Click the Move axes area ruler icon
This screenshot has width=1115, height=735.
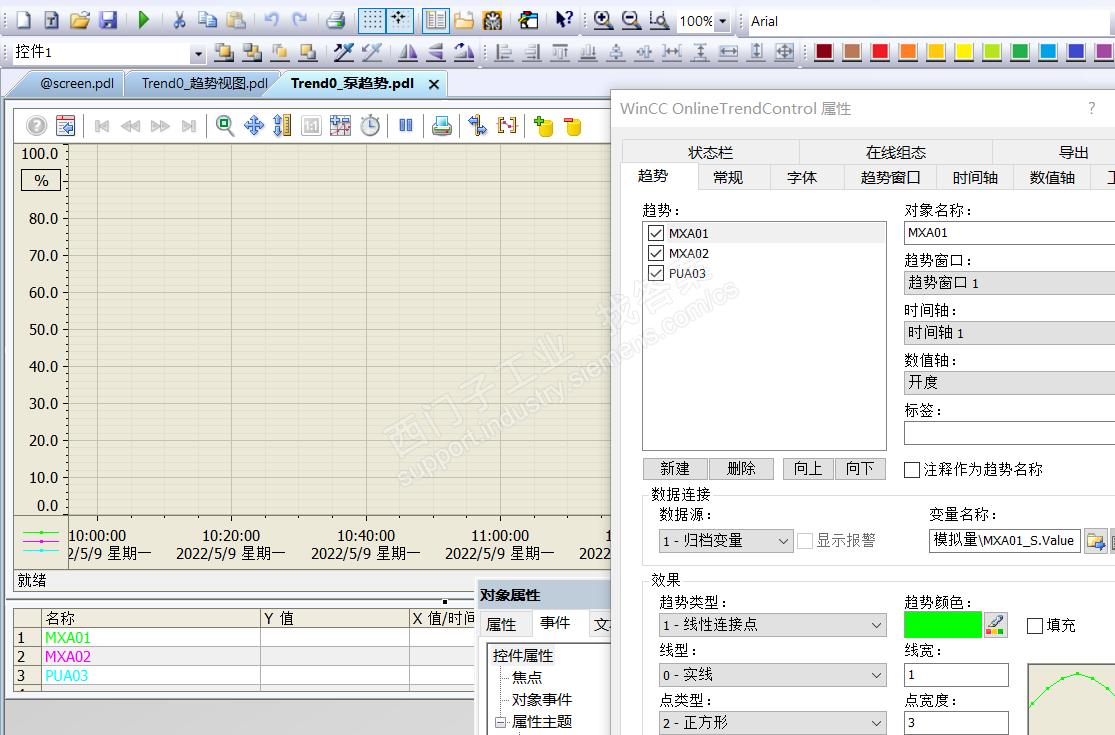pyautogui.click(x=282, y=126)
